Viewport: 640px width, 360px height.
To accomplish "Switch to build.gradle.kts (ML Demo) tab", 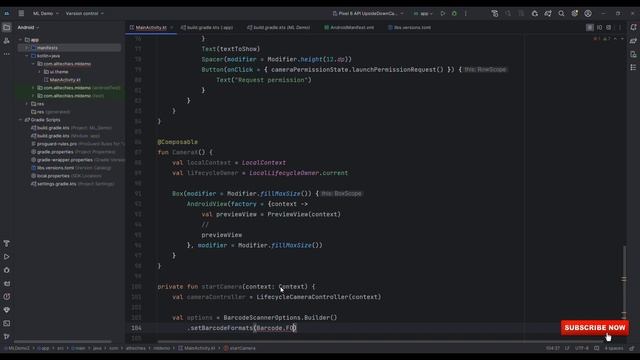I will [278, 28].
